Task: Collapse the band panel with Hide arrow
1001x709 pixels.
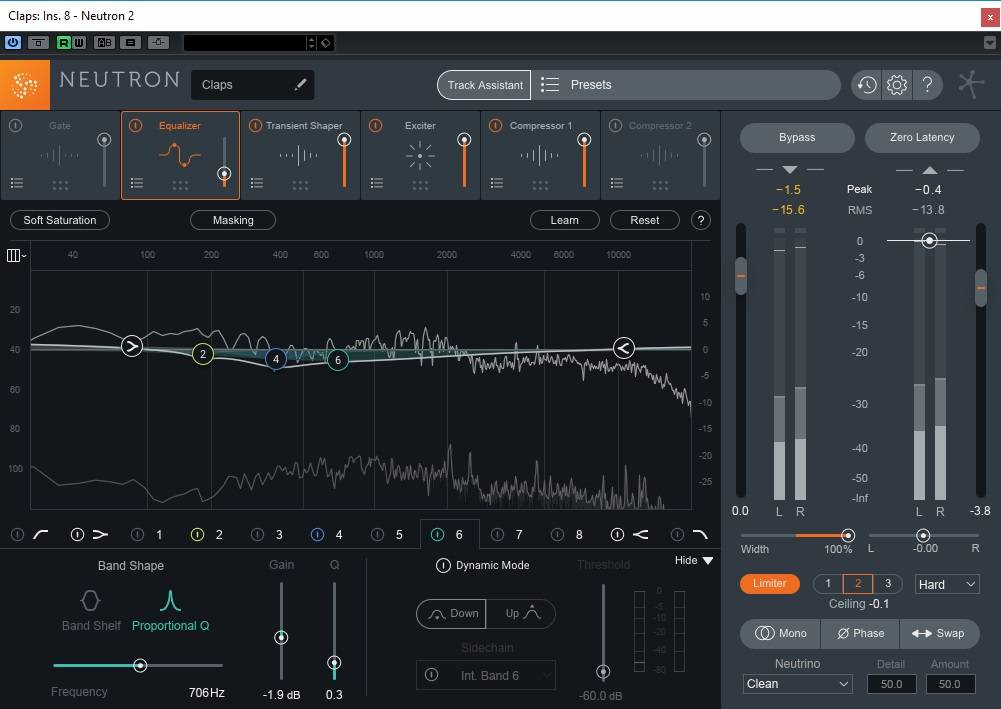Action: tap(707, 561)
